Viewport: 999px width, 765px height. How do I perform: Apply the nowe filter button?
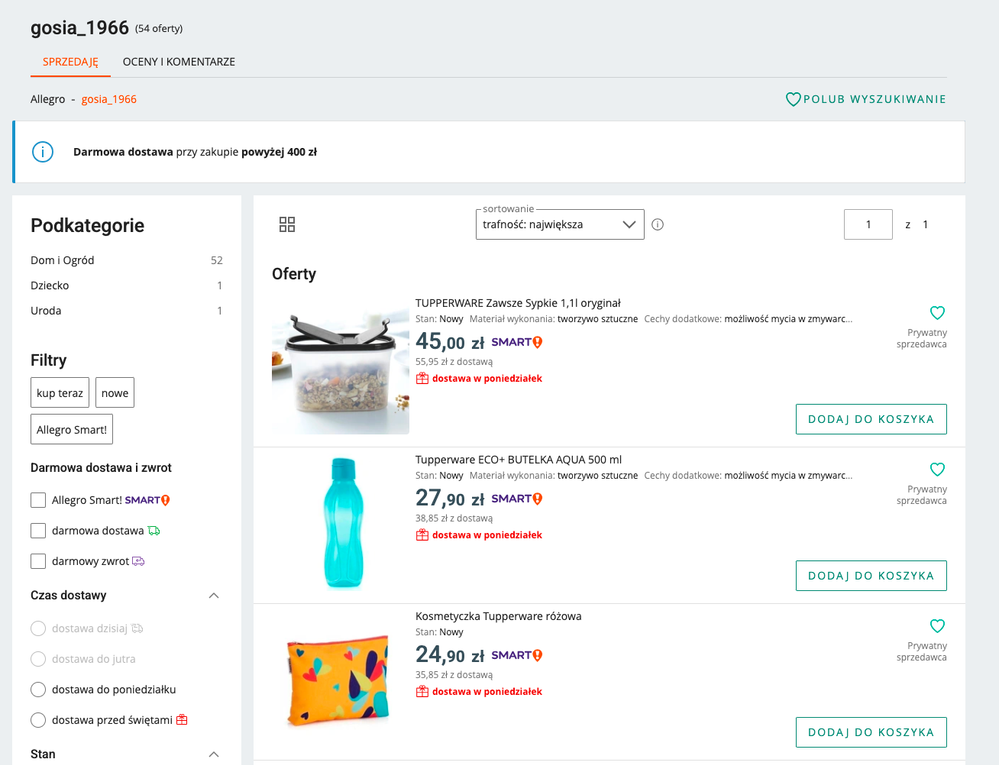click(x=115, y=392)
